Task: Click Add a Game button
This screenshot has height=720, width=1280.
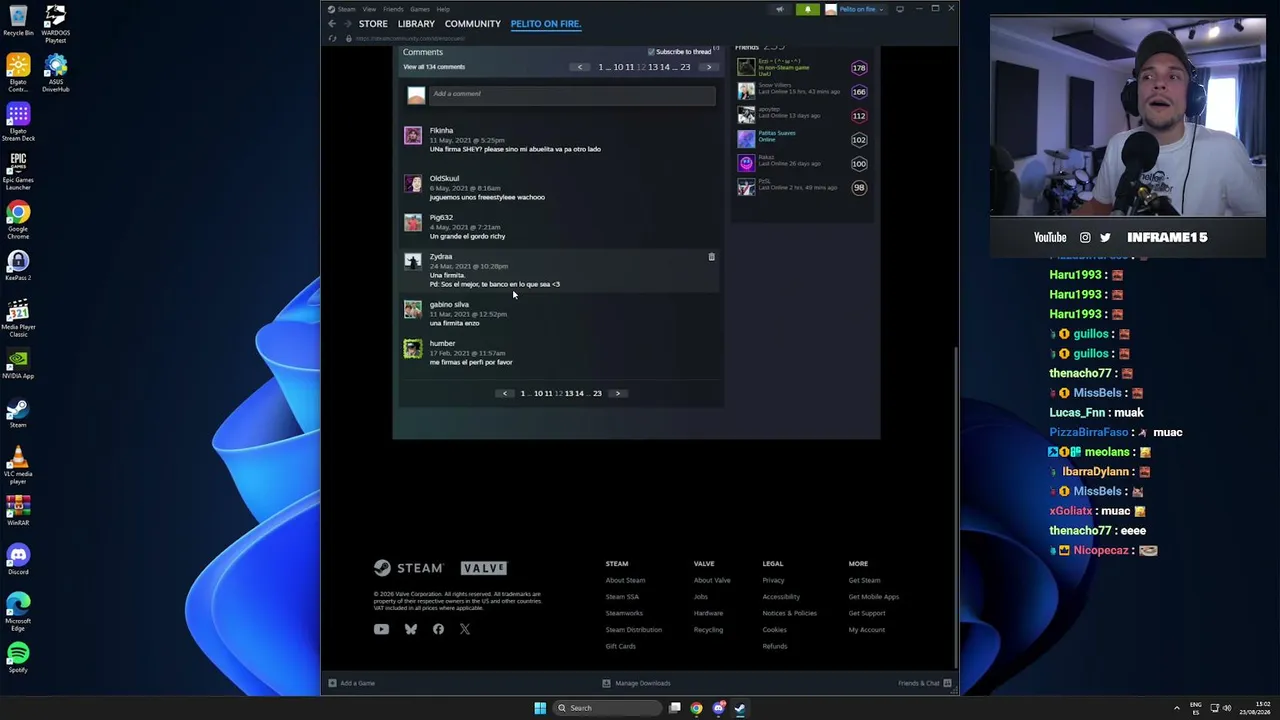Action: (x=351, y=683)
